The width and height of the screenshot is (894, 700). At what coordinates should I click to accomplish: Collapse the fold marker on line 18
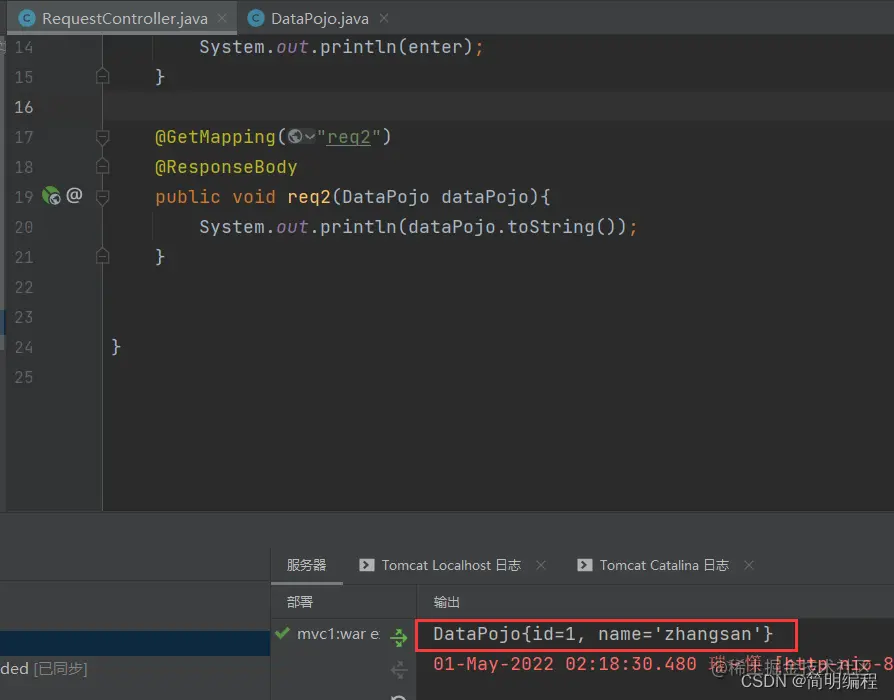click(x=103, y=166)
